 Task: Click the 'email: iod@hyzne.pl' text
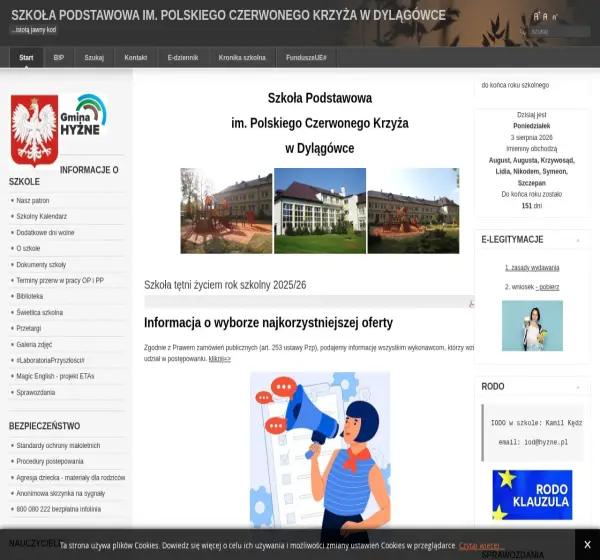click(533, 442)
